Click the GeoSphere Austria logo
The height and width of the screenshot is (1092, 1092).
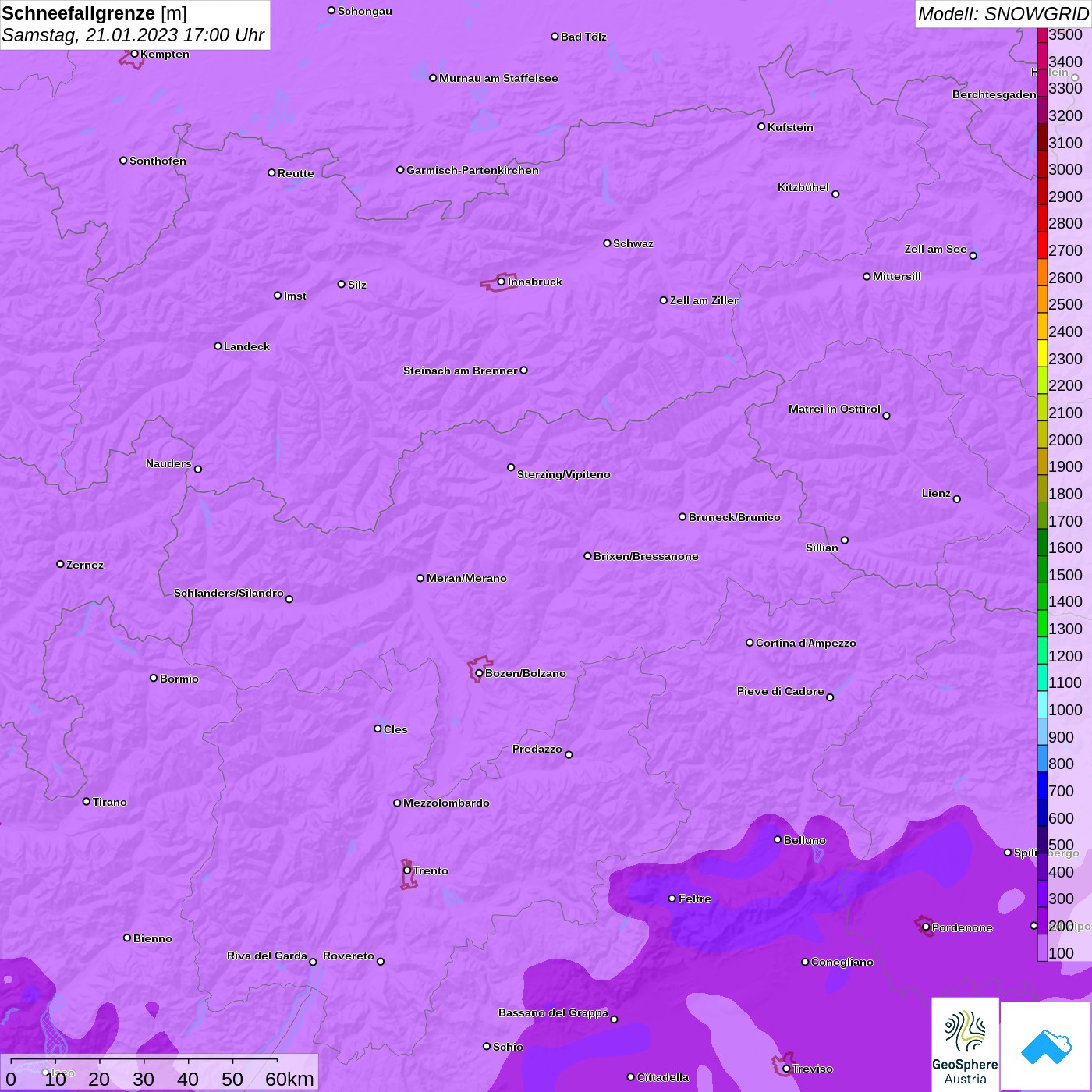pos(966,1045)
